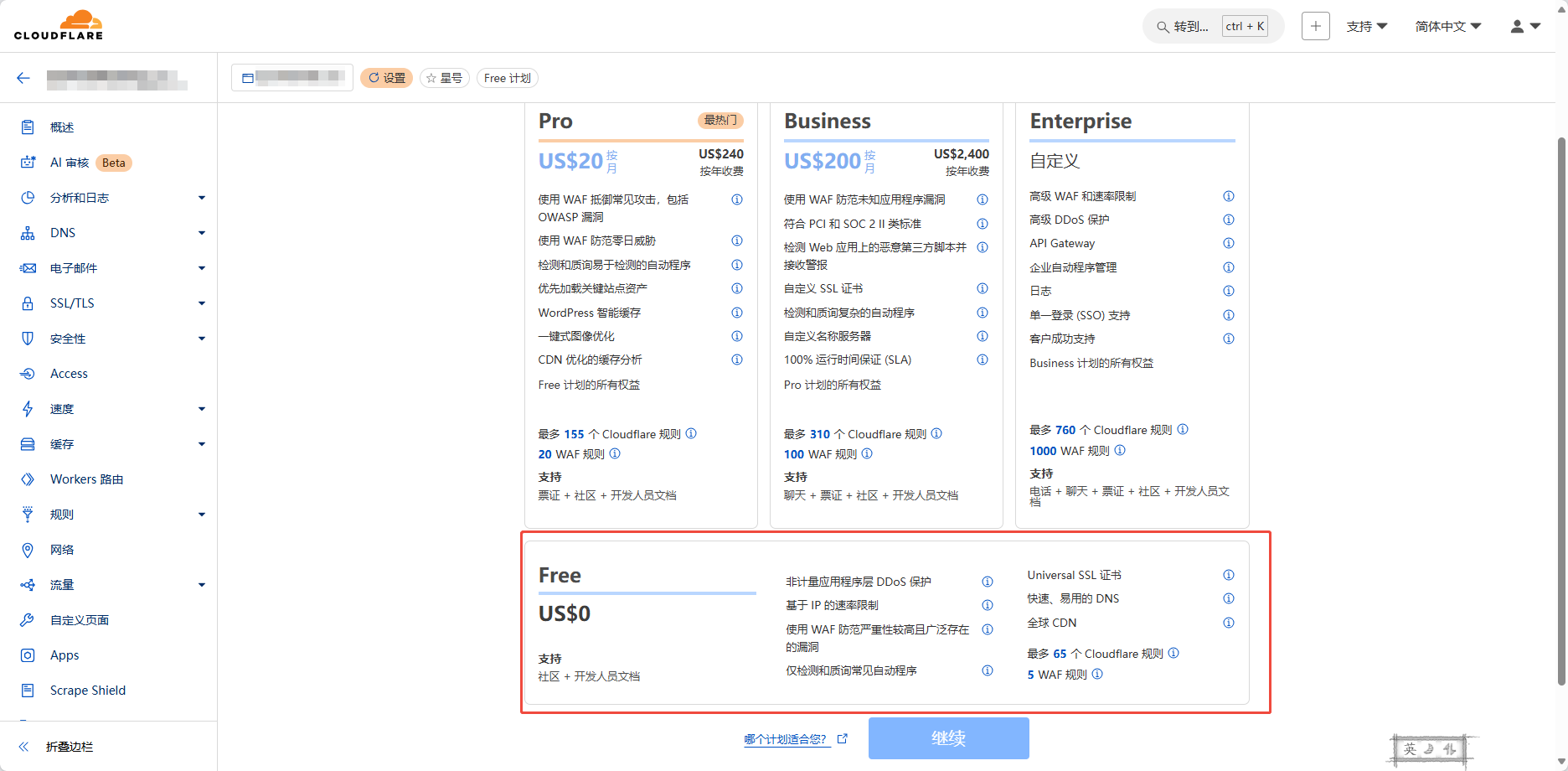Click the 继续 continue button
The width and height of the screenshot is (1568, 771).
tap(949, 738)
